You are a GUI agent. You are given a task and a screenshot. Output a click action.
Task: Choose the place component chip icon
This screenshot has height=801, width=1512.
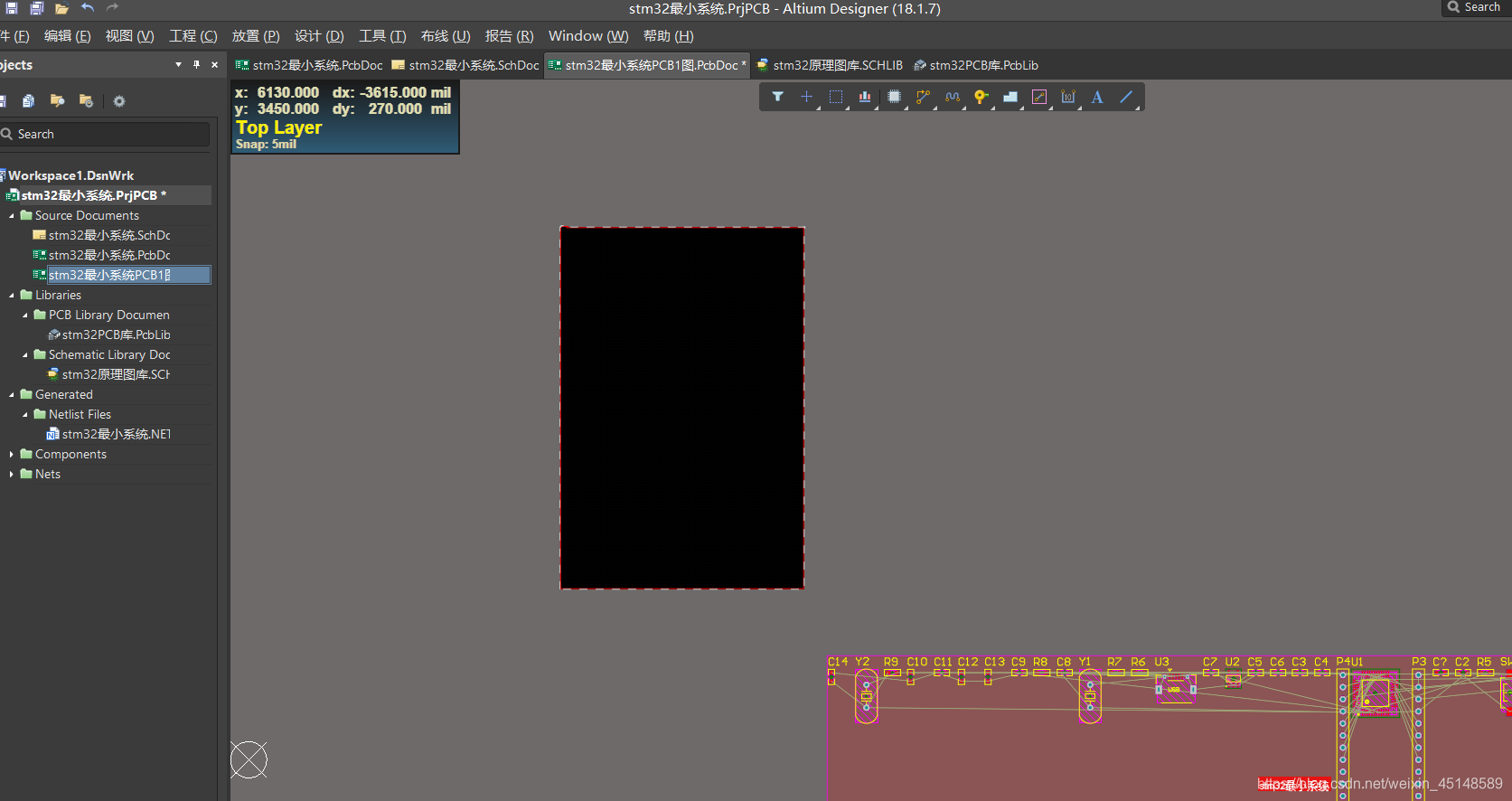(x=894, y=97)
